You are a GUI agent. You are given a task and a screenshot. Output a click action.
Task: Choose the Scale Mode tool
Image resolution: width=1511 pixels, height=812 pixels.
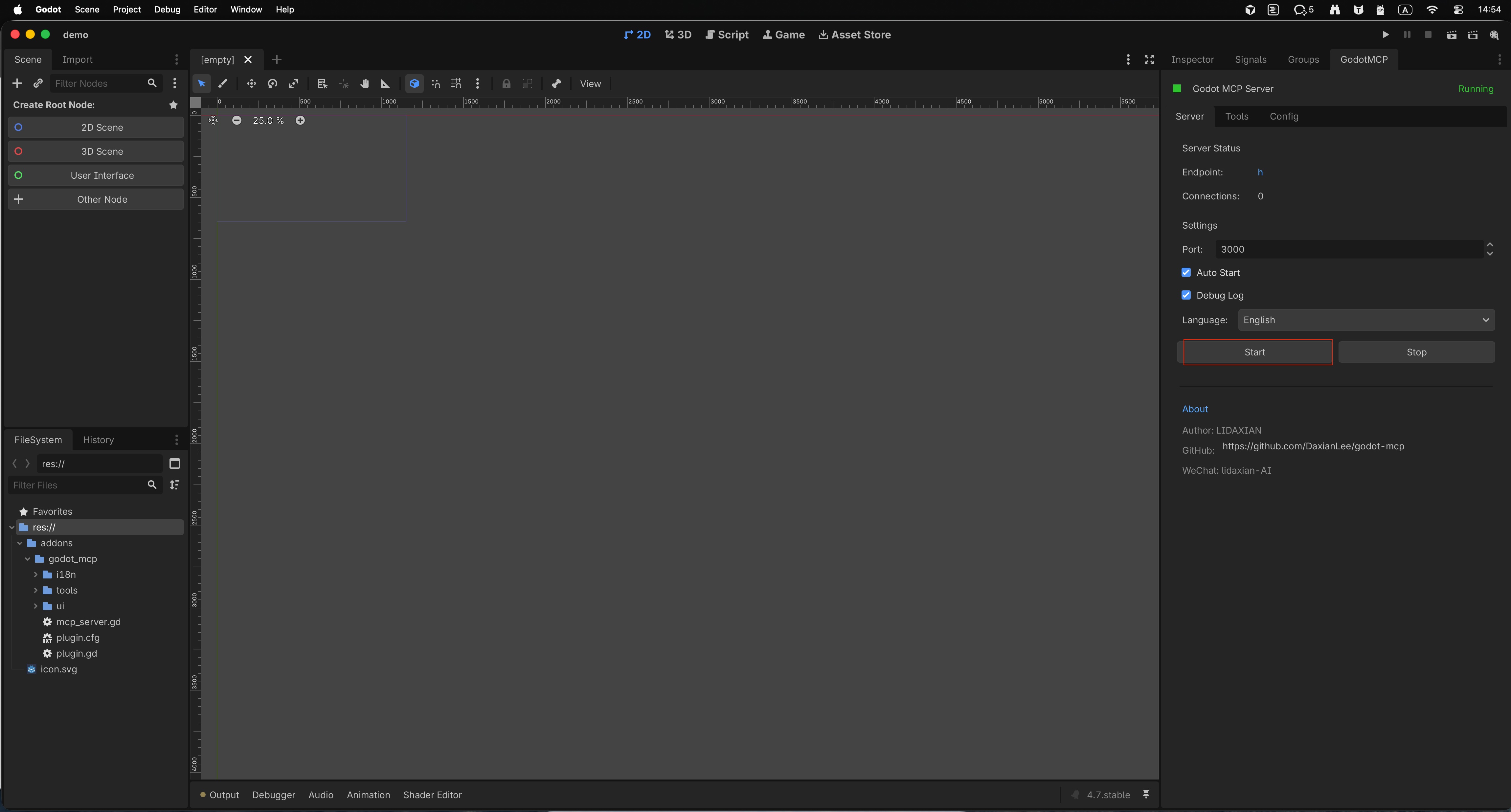294,84
